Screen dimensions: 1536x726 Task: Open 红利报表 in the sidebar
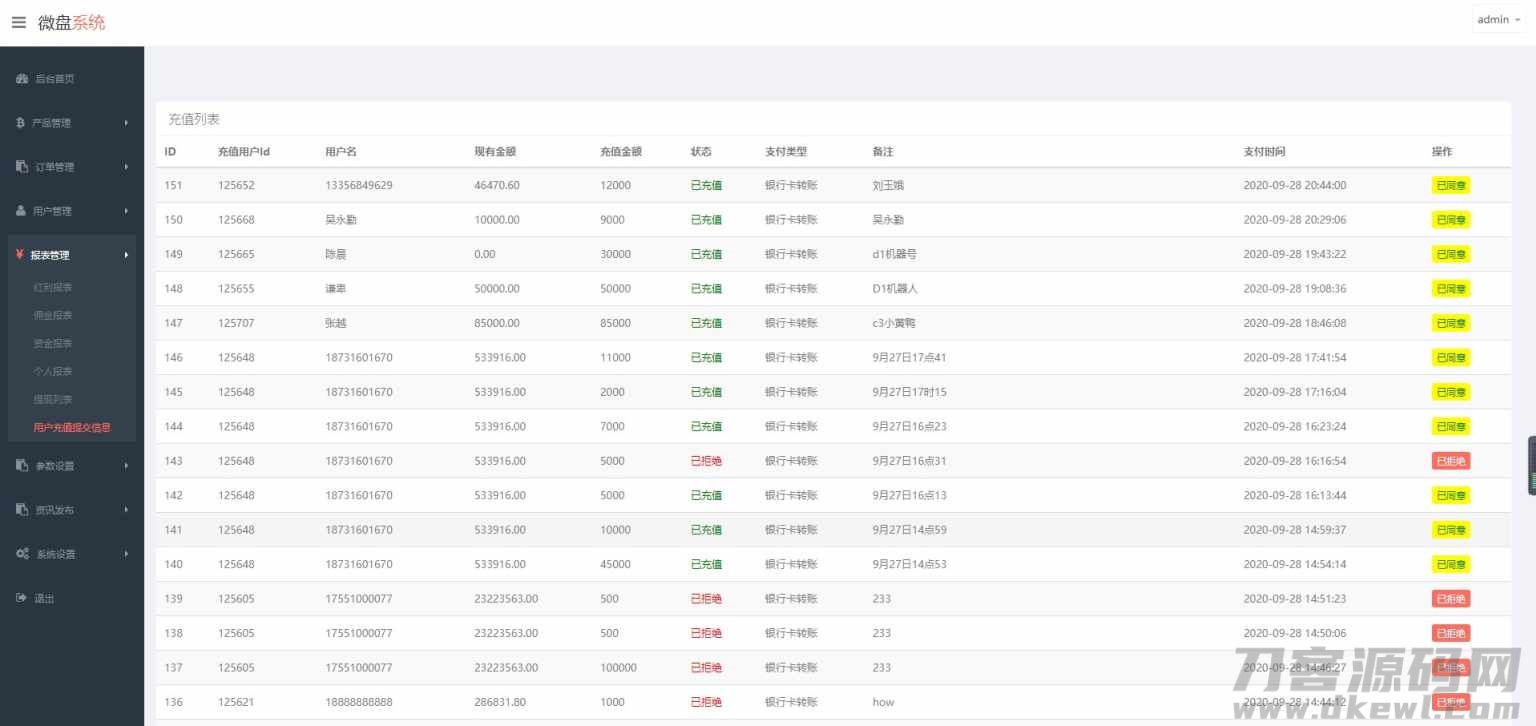click(x=53, y=288)
